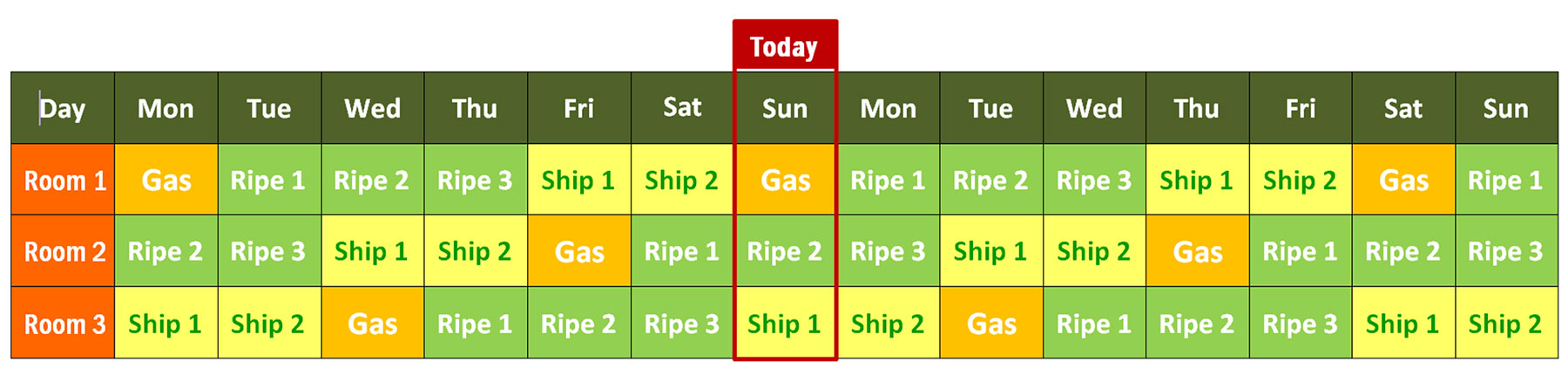Click the first Mon column header
The height and width of the screenshot is (375, 1568).
point(166,108)
